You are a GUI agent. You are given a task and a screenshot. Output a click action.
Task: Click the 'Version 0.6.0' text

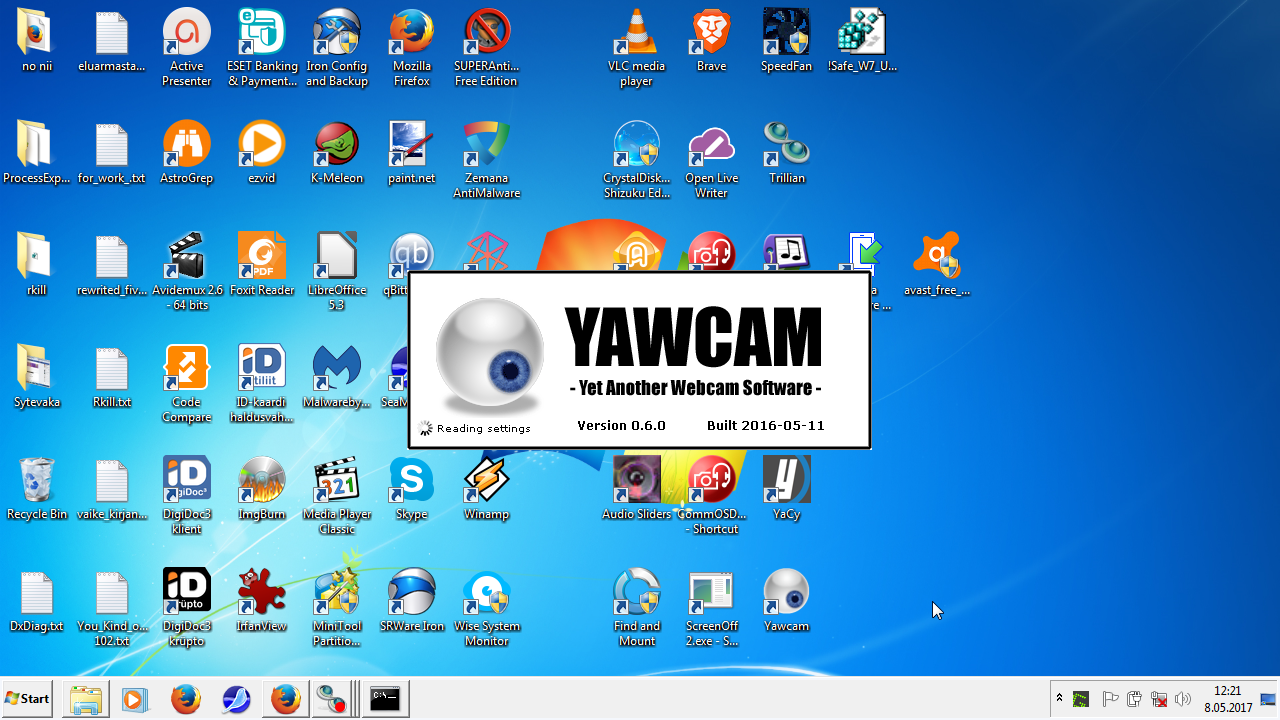pos(621,425)
